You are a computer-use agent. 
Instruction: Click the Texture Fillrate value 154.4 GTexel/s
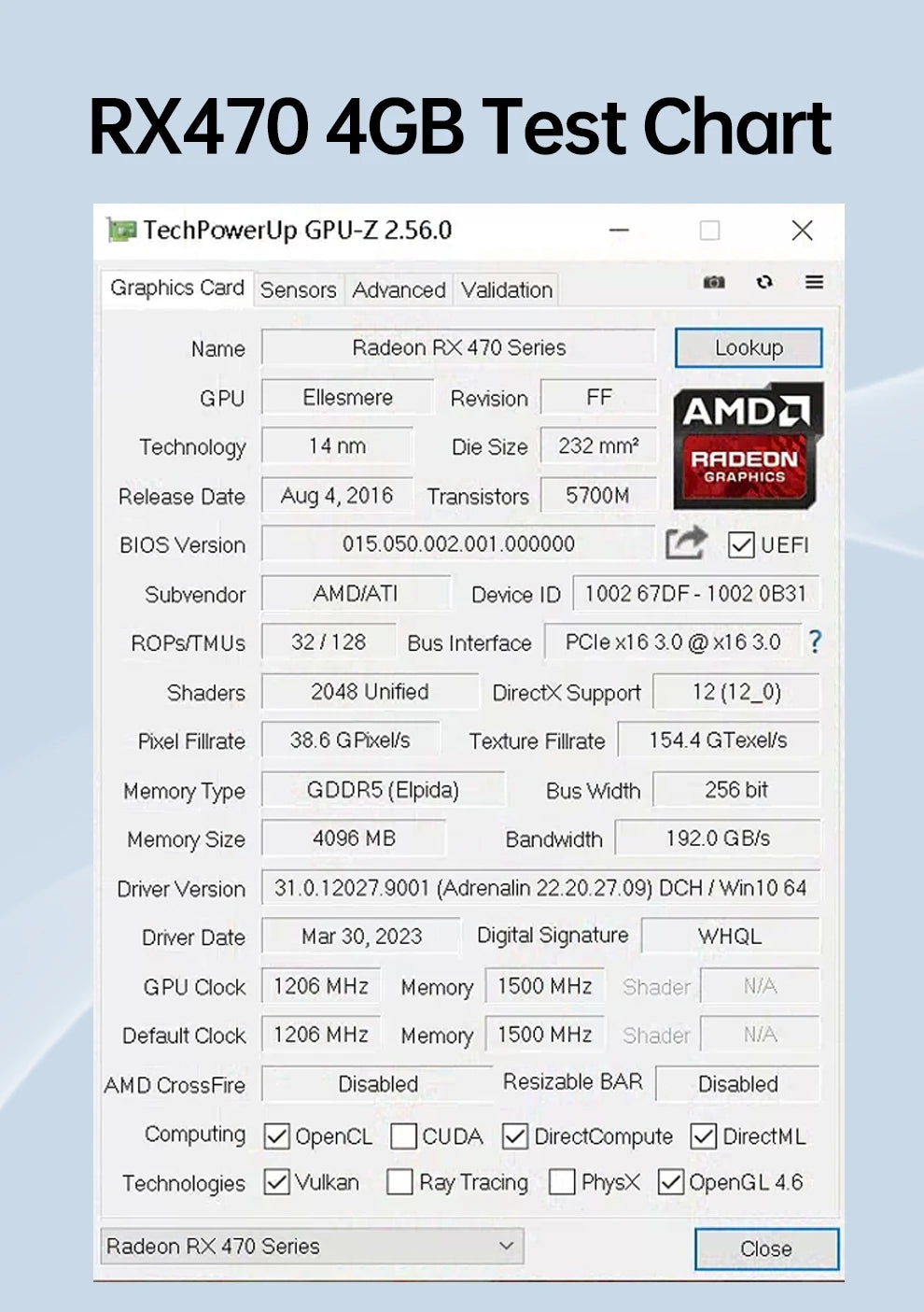[719, 740]
